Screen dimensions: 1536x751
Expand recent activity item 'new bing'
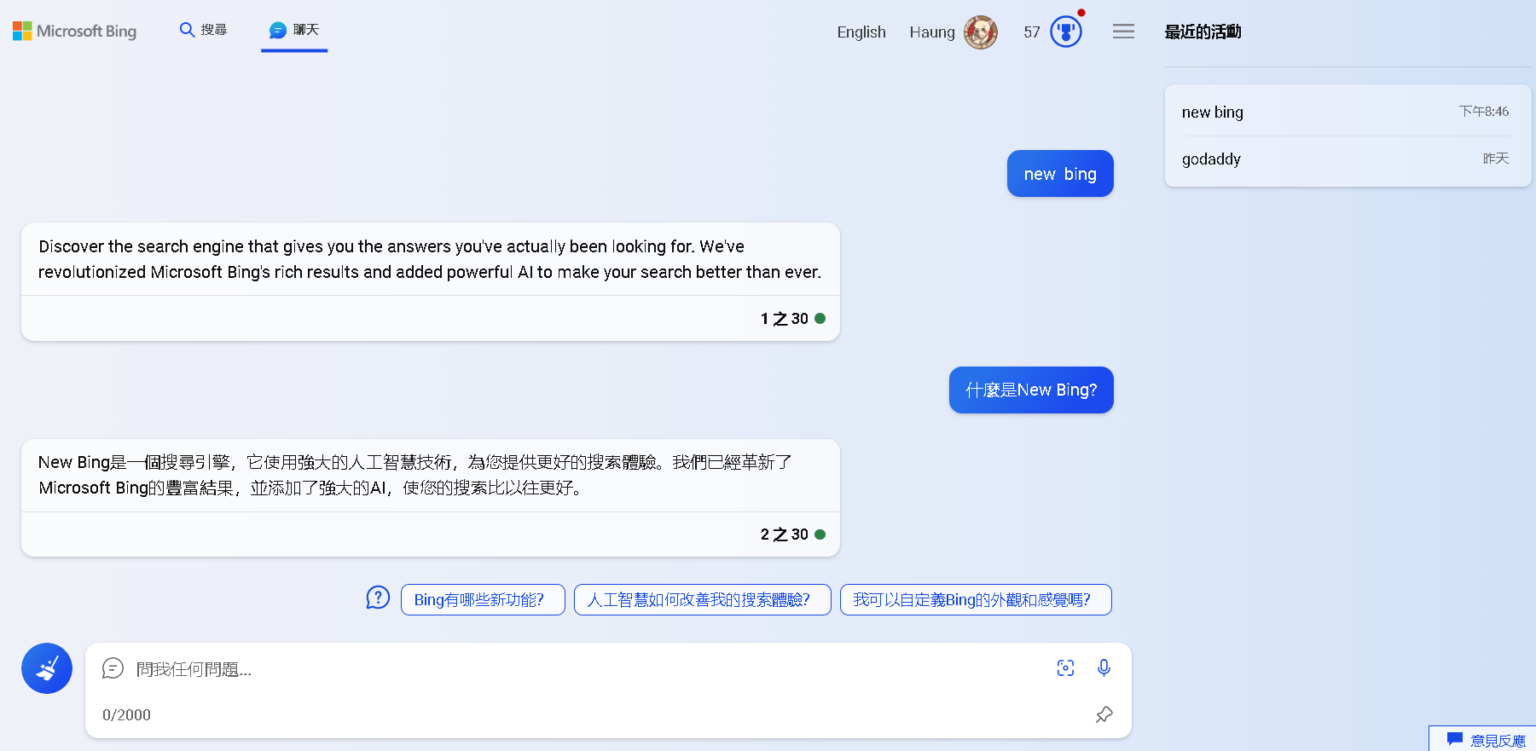(x=1212, y=111)
